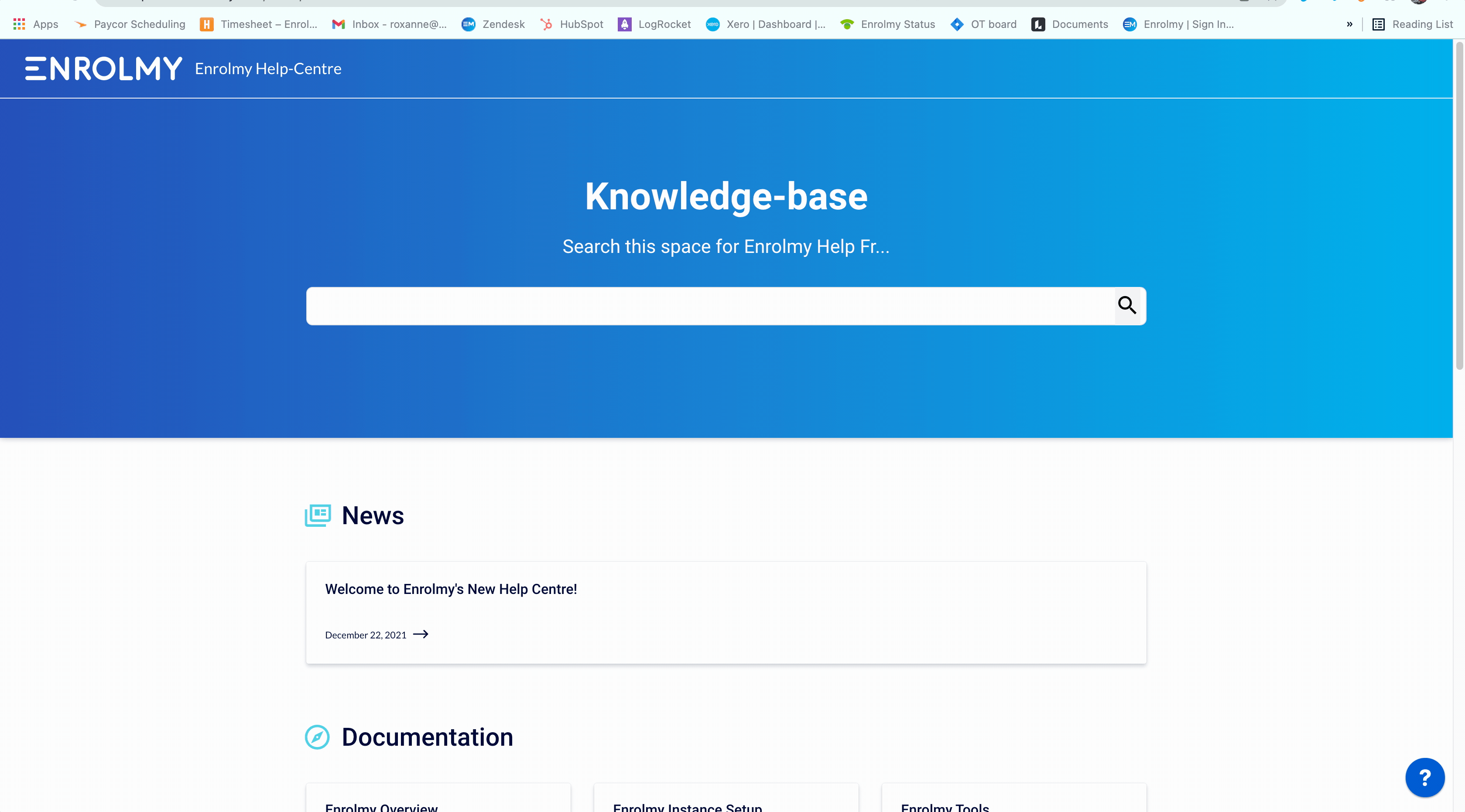Open the Paycor Scheduling bookmark
Viewport: 1465px width, 812px height.
(130, 24)
